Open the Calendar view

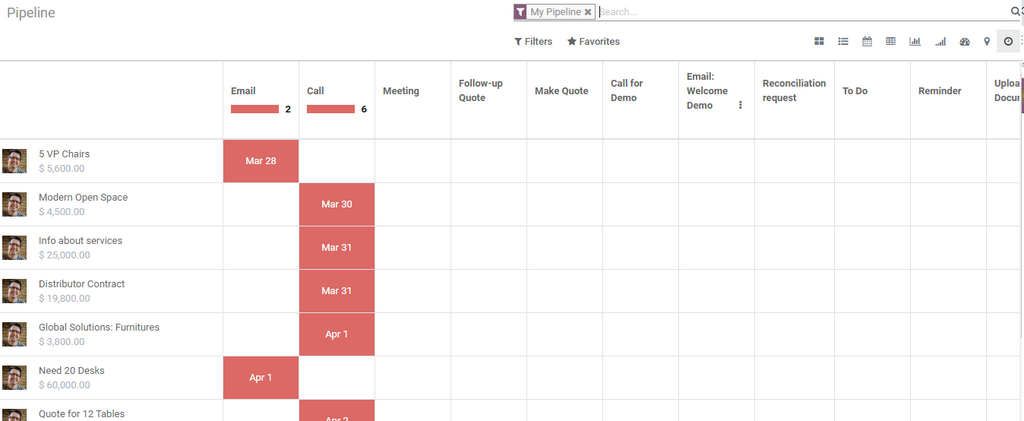click(867, 42)
